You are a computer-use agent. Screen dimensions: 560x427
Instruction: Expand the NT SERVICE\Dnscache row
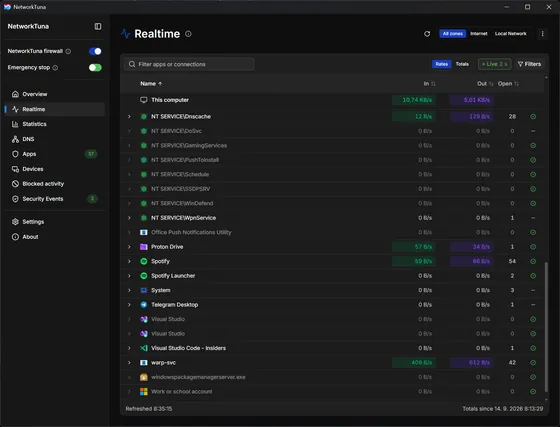(x=129, y=116)
